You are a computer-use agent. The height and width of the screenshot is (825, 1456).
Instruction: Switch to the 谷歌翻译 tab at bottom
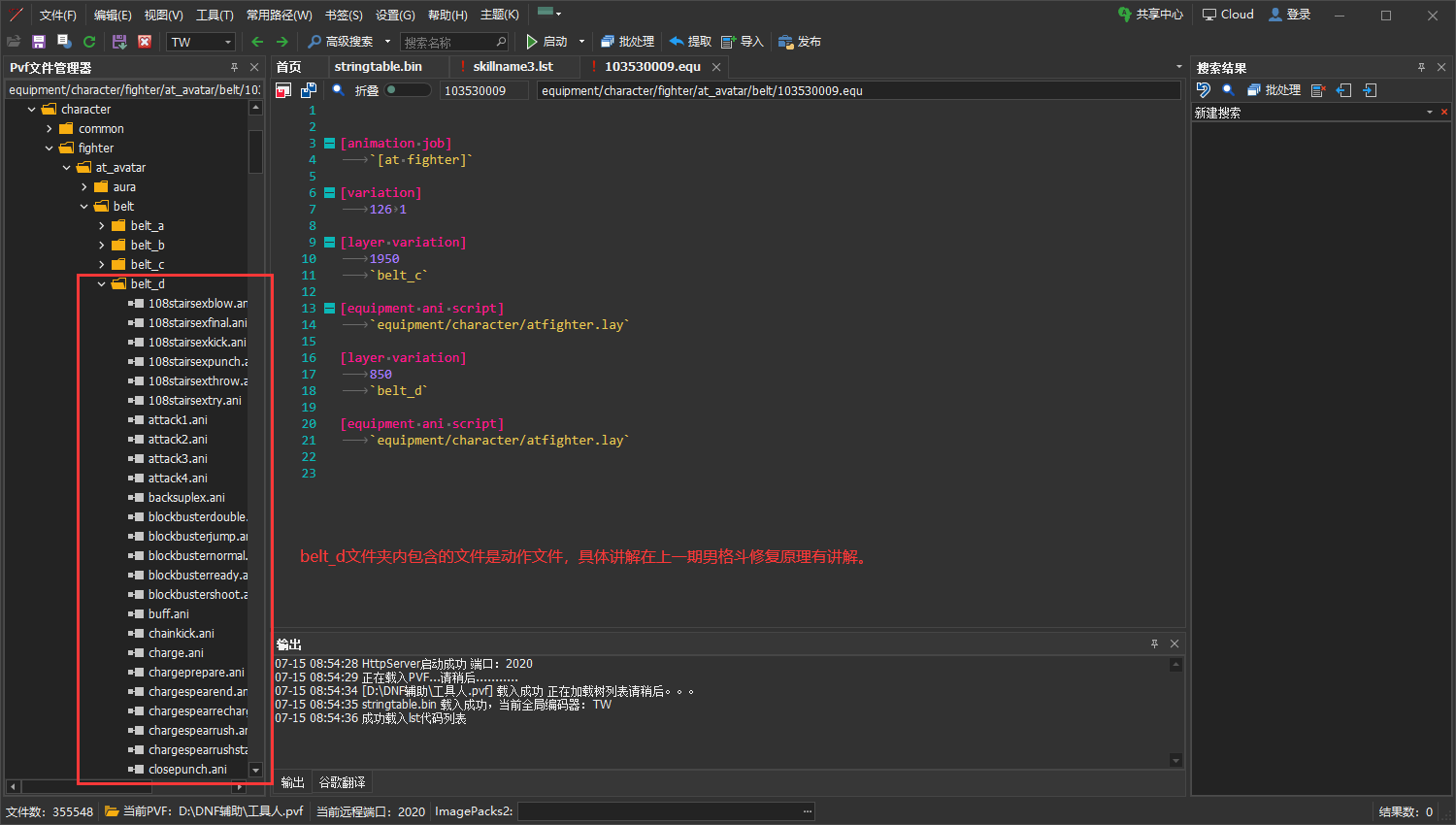click(x=343, y=782)
